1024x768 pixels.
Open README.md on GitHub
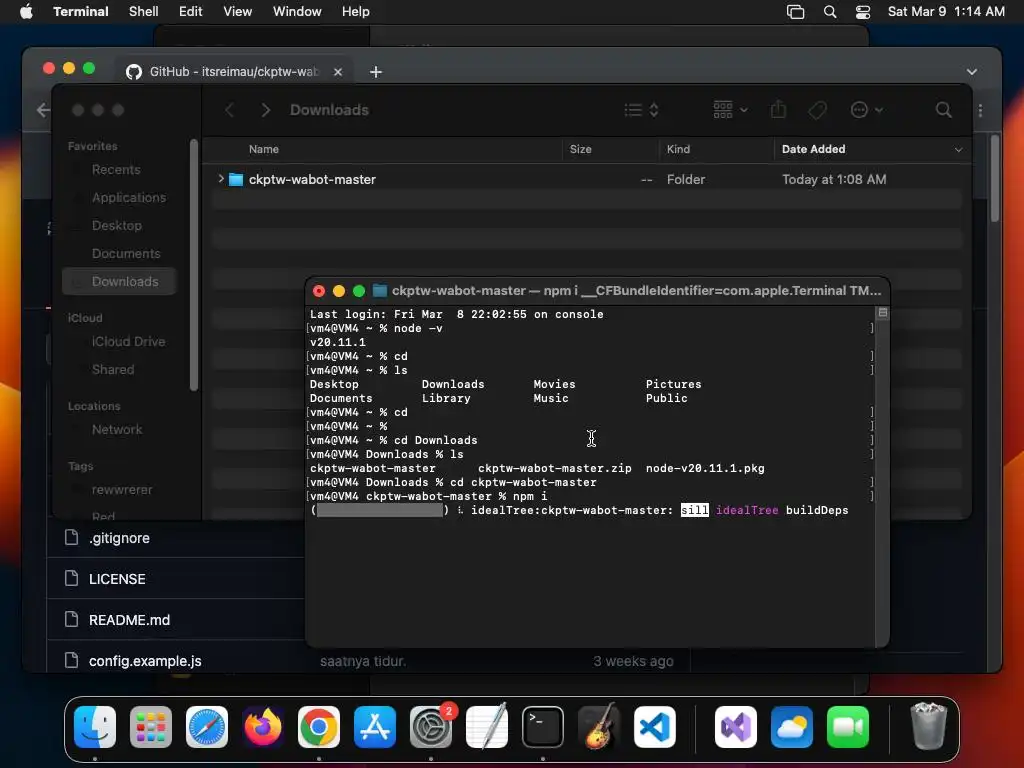(129, 620)
